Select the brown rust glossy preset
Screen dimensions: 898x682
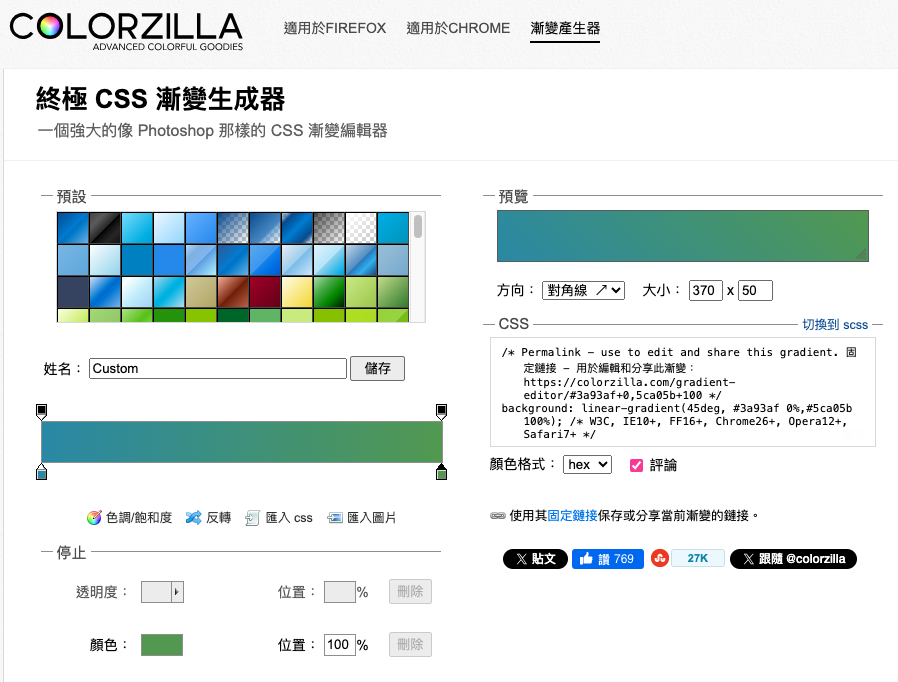[233, 292]
